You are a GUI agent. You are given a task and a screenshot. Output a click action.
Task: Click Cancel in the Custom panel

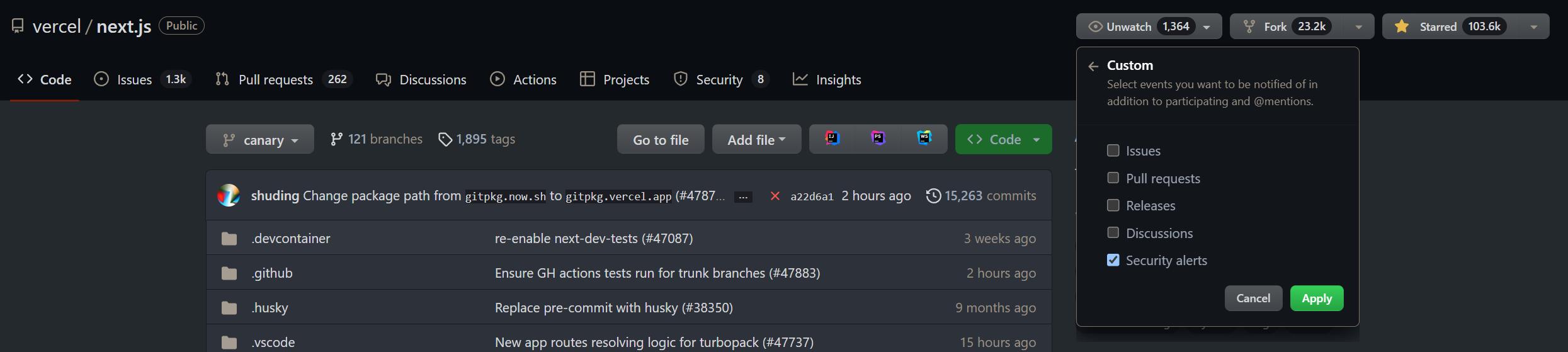1253,298
